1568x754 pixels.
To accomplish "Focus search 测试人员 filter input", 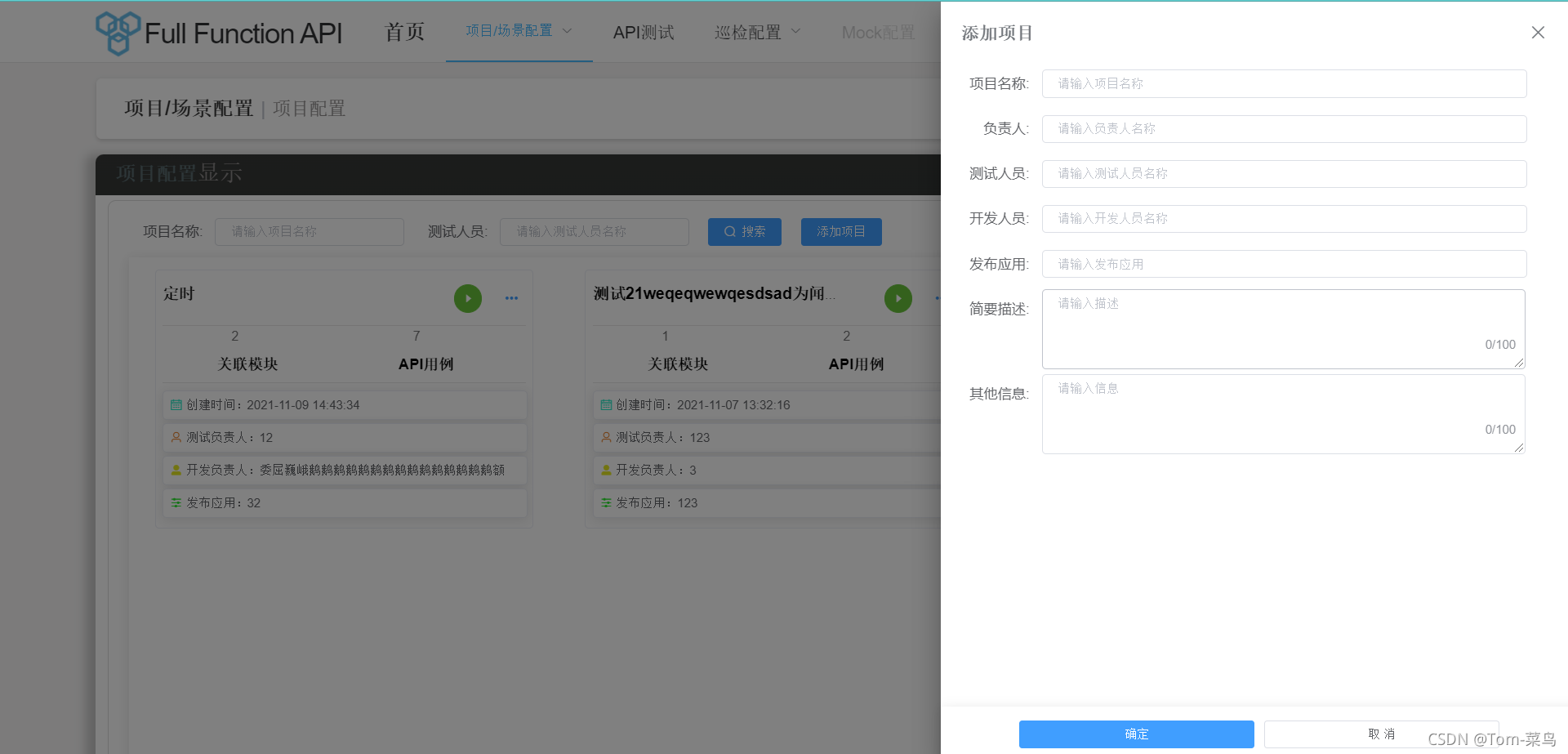I will pos(595,232).
